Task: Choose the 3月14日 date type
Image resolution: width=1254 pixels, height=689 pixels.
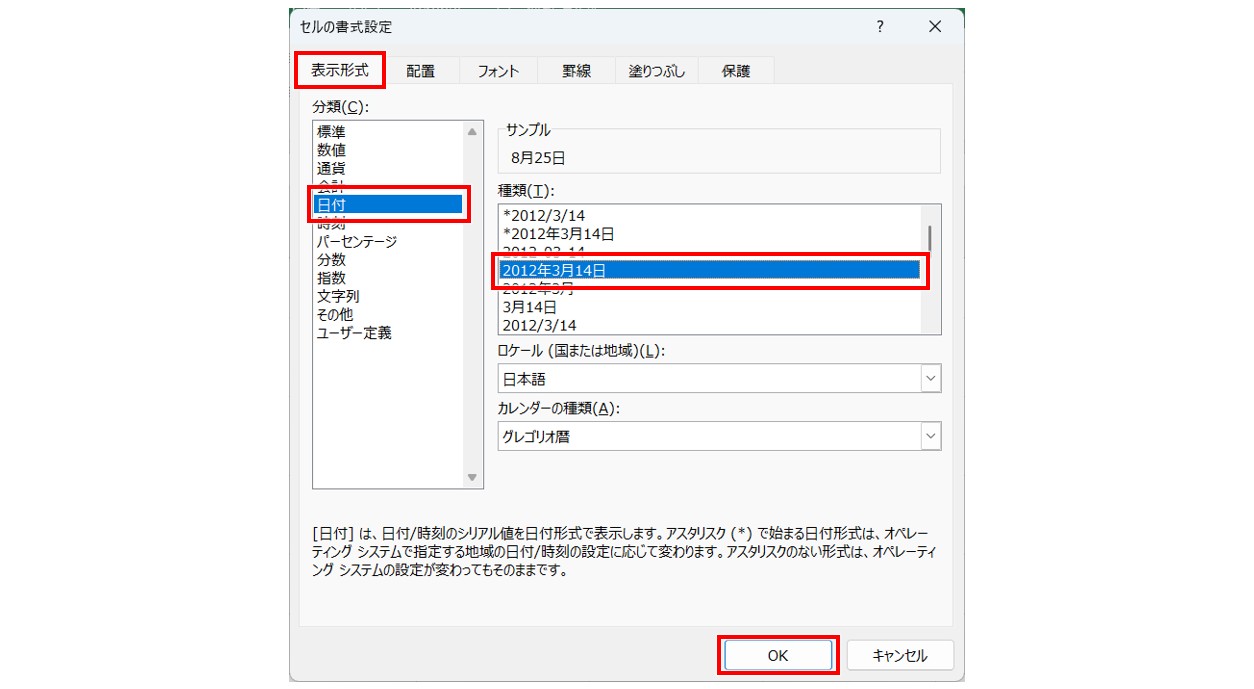Action: [x=709, y=307]
